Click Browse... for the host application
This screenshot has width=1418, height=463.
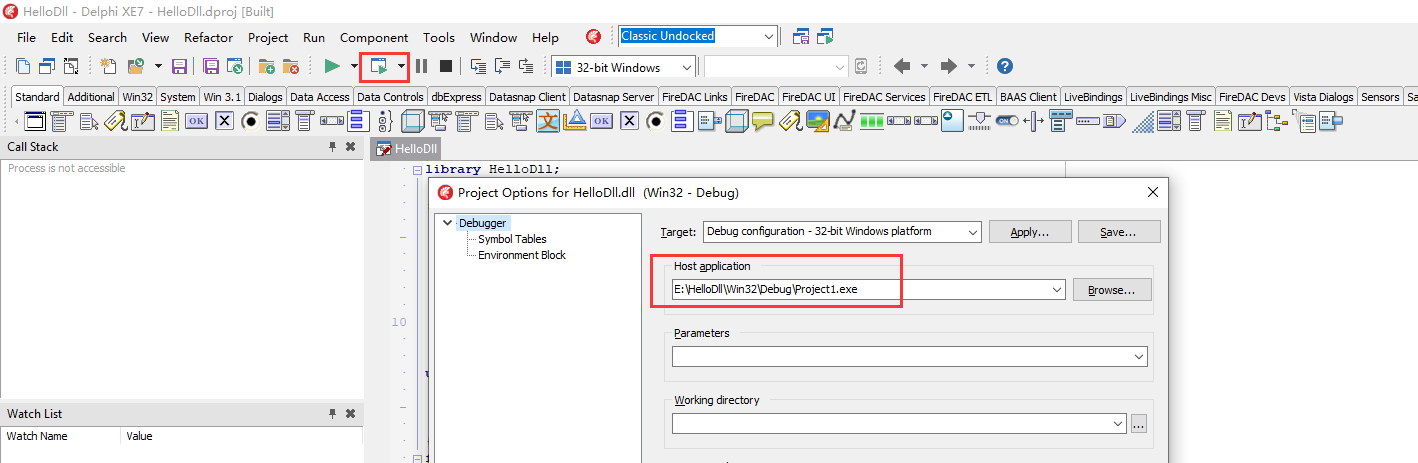pos(1112,290)
